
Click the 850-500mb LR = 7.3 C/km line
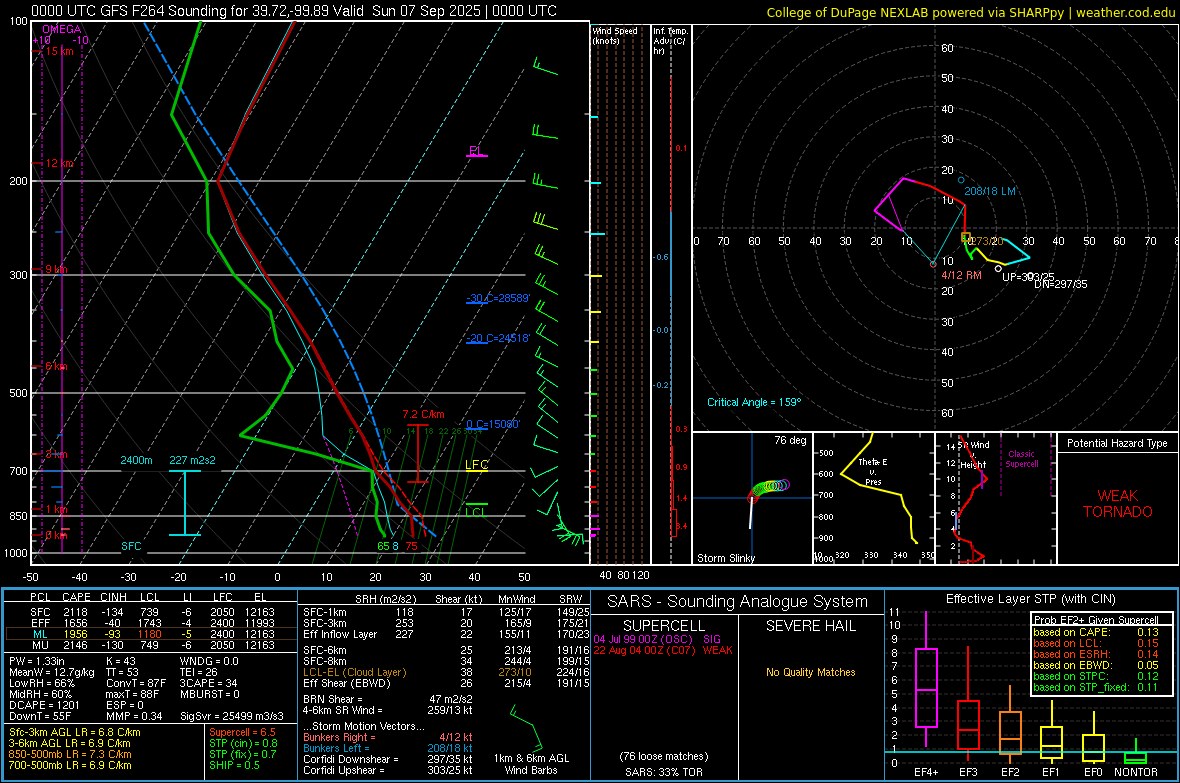point(70,754)
